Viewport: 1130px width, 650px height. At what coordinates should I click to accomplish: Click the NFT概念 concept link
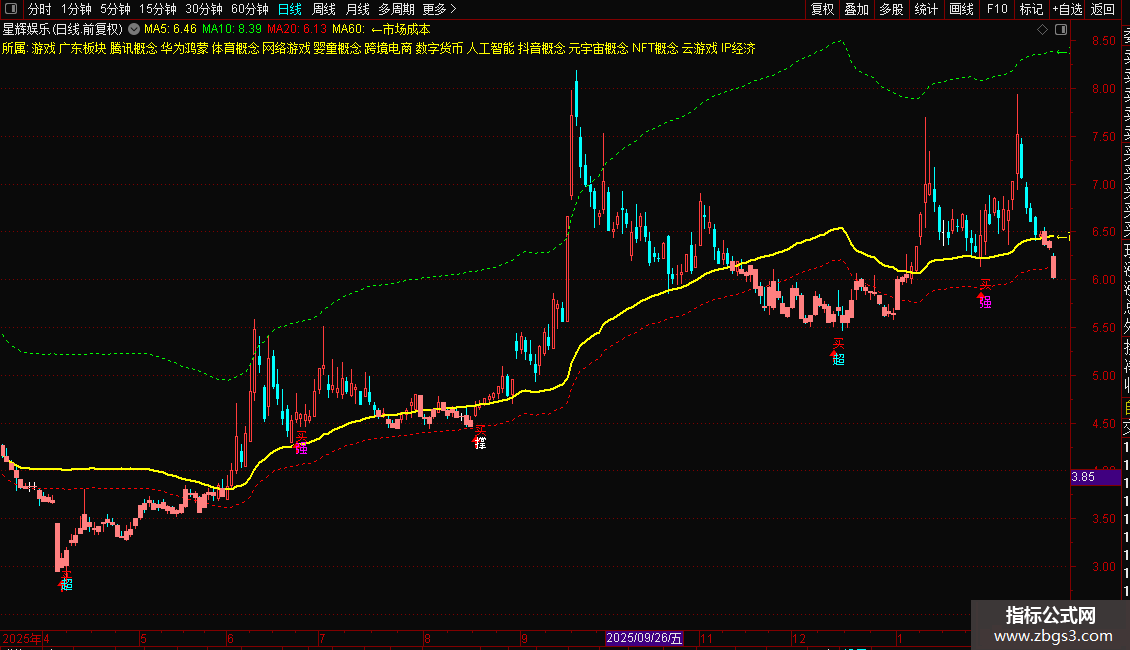point(655,48)
